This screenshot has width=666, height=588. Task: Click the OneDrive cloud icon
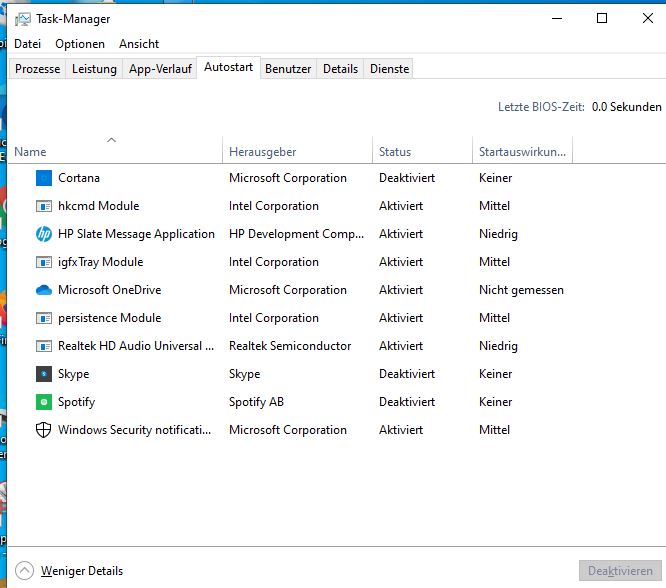pyautogui.click(x=44, y=290)
